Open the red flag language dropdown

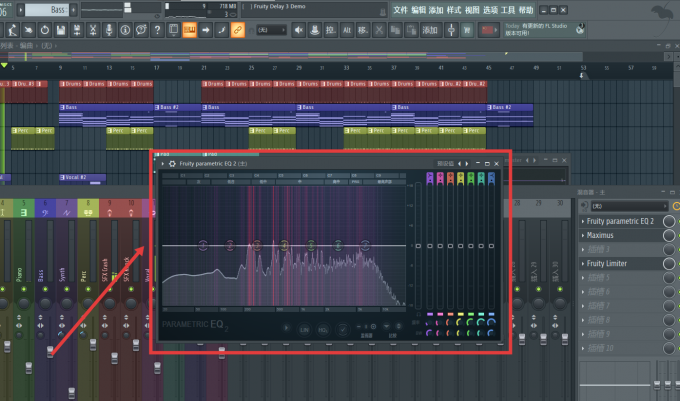coord(488,30)
